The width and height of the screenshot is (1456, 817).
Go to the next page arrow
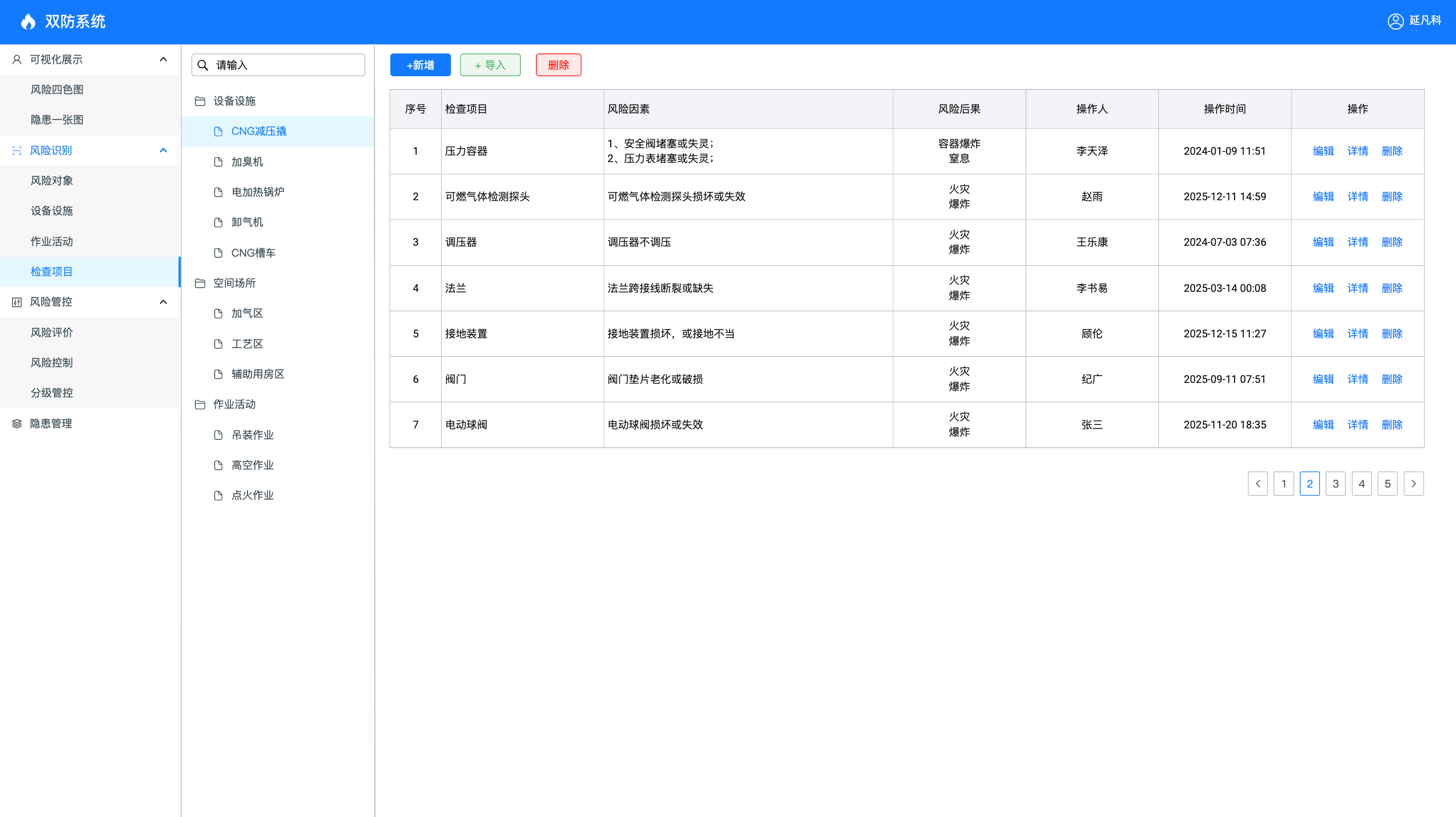1413,484
